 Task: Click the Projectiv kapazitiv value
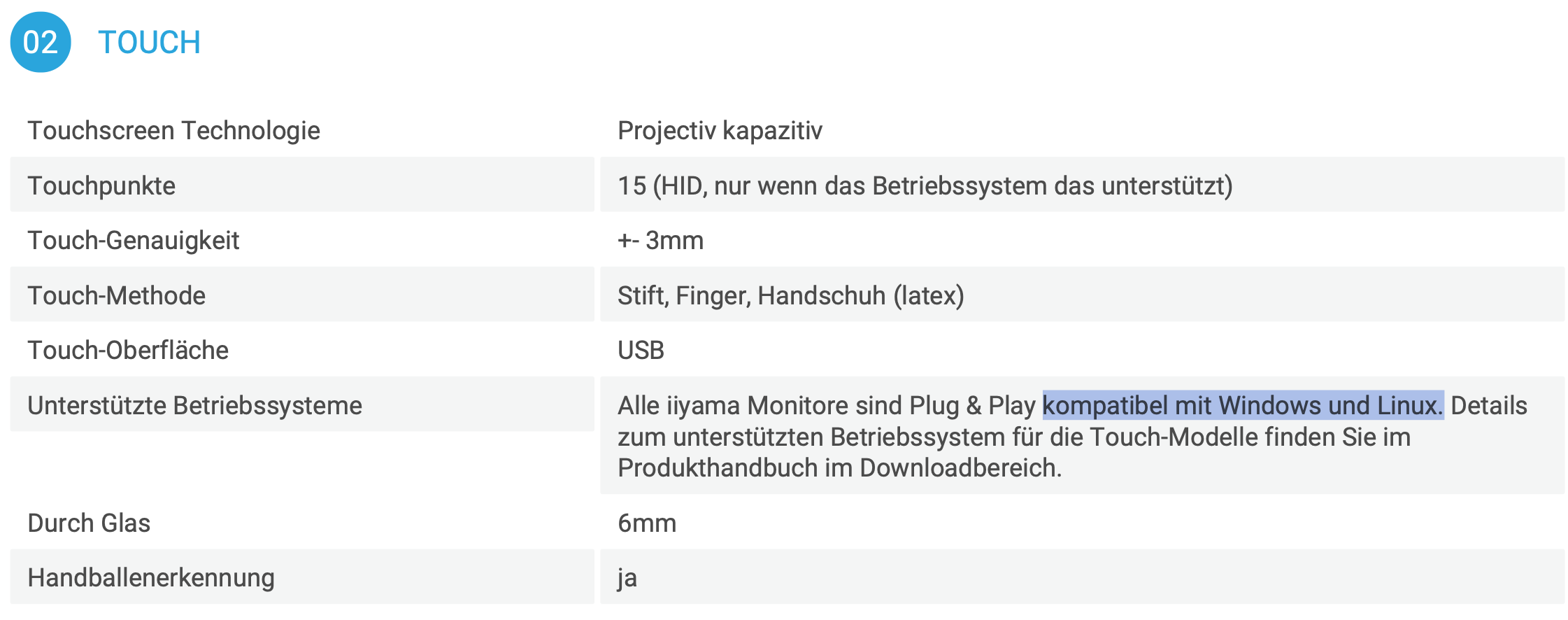pyautogui.click(x=720, y=131)
